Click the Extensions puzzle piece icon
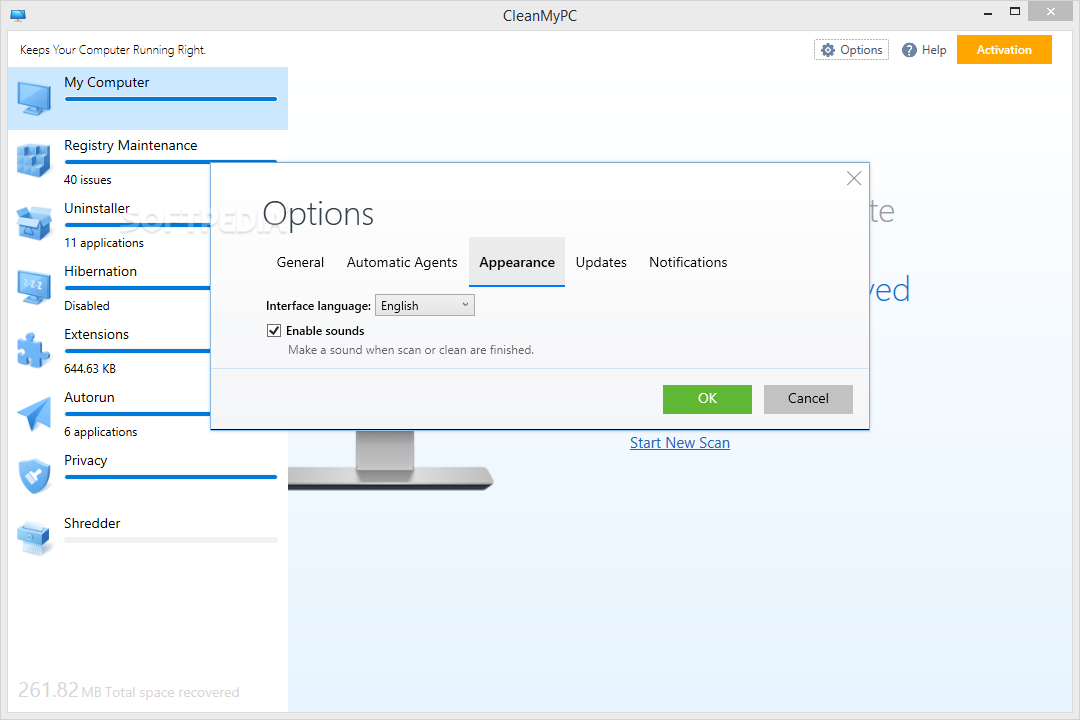 point(34,350)
